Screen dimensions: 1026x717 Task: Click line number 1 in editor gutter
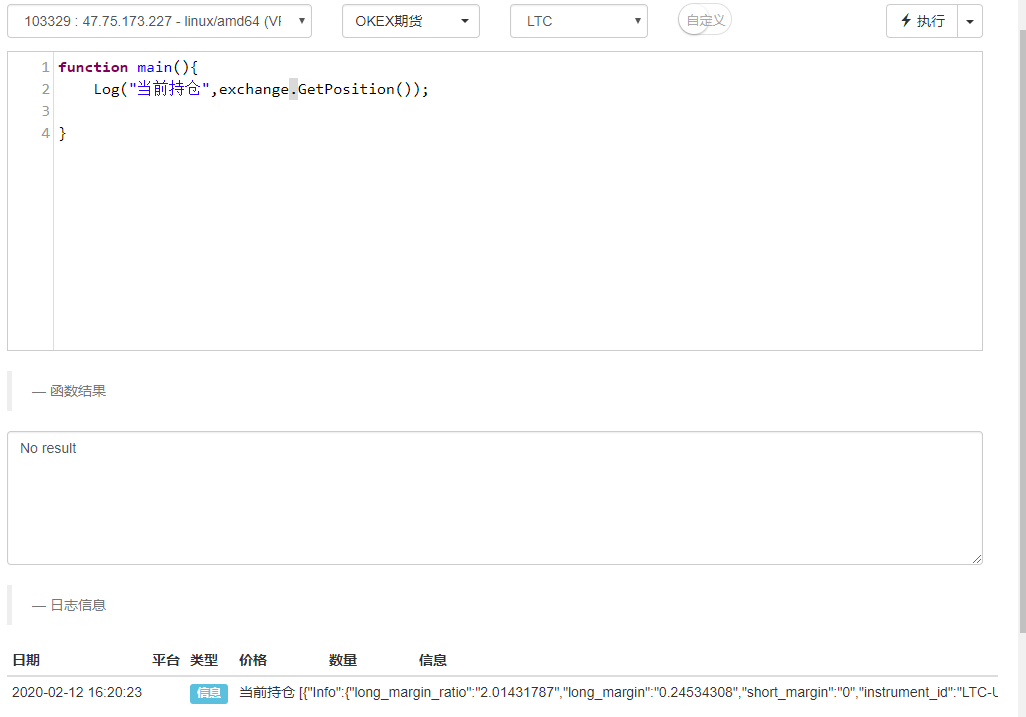click(x=45, y=67)
